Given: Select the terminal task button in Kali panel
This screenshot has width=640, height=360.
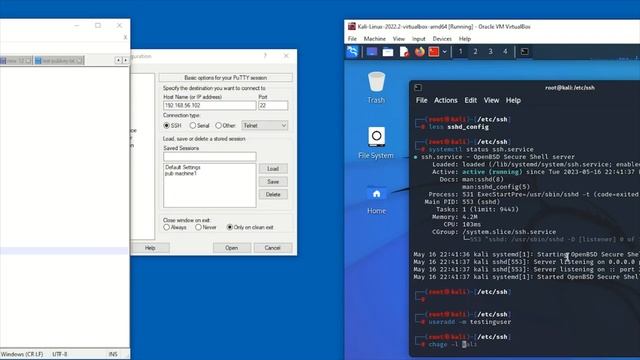Looking at the screenshot, I should (524, 51).
